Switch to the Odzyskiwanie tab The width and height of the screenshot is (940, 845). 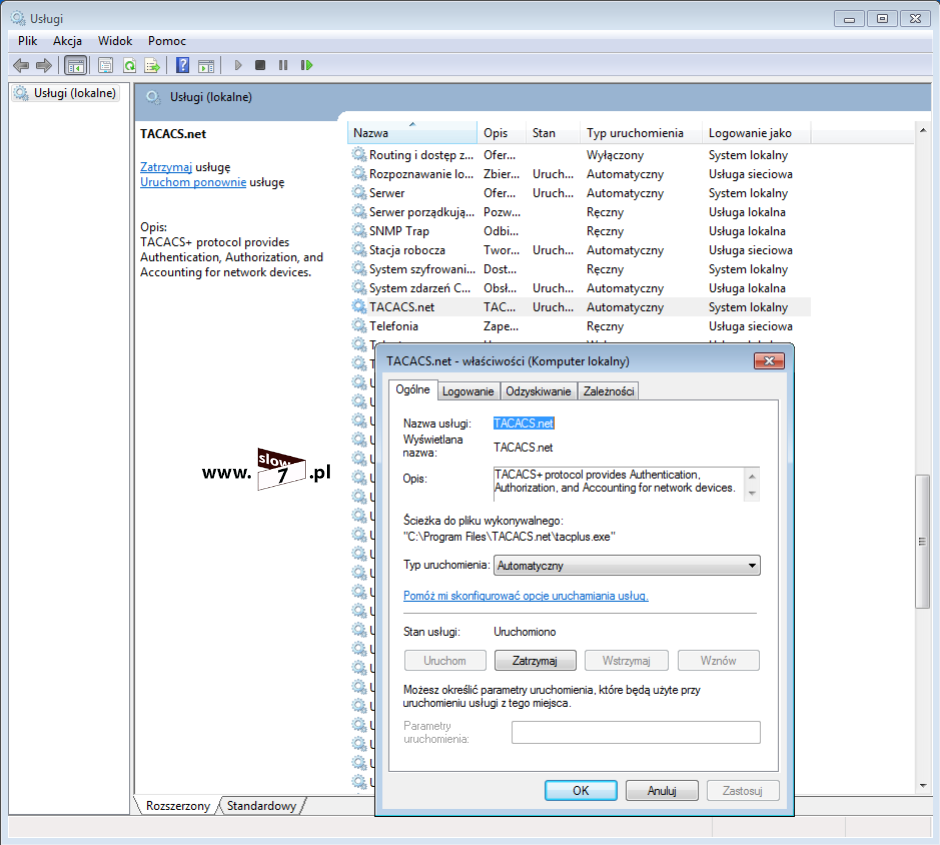(x=538, y=391)
